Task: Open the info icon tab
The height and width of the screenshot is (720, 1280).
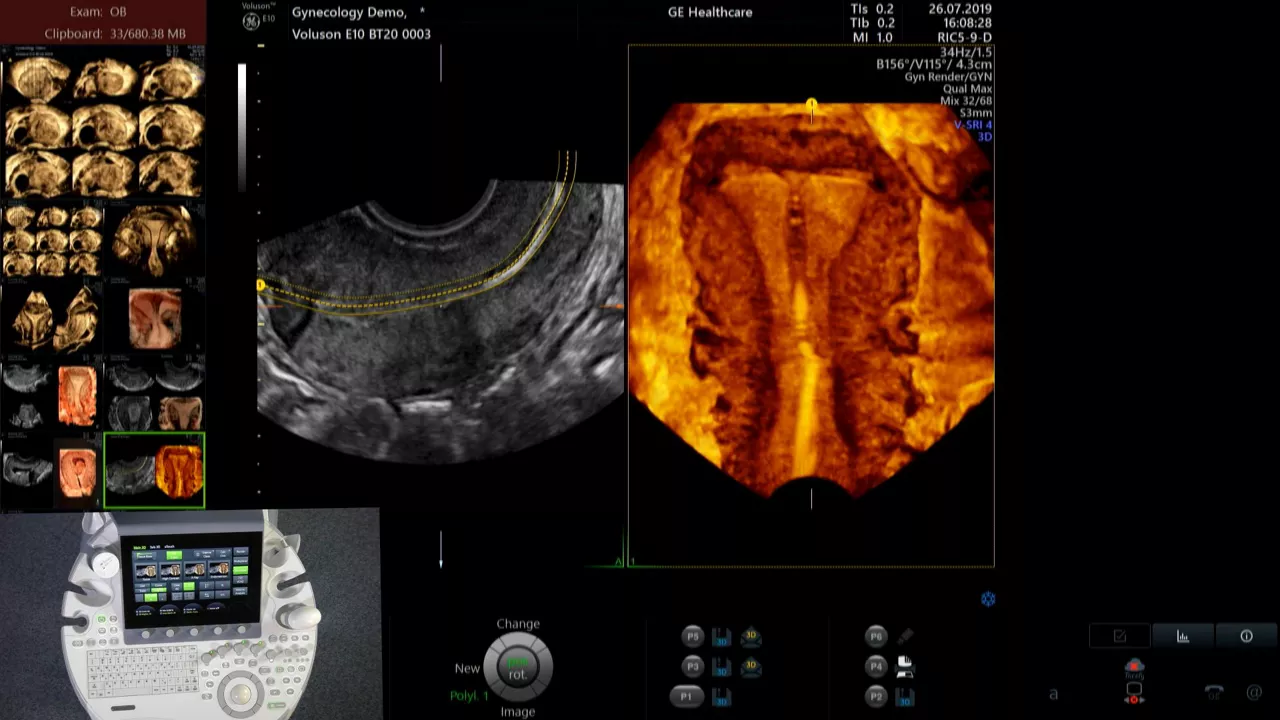Action: 1246,636
